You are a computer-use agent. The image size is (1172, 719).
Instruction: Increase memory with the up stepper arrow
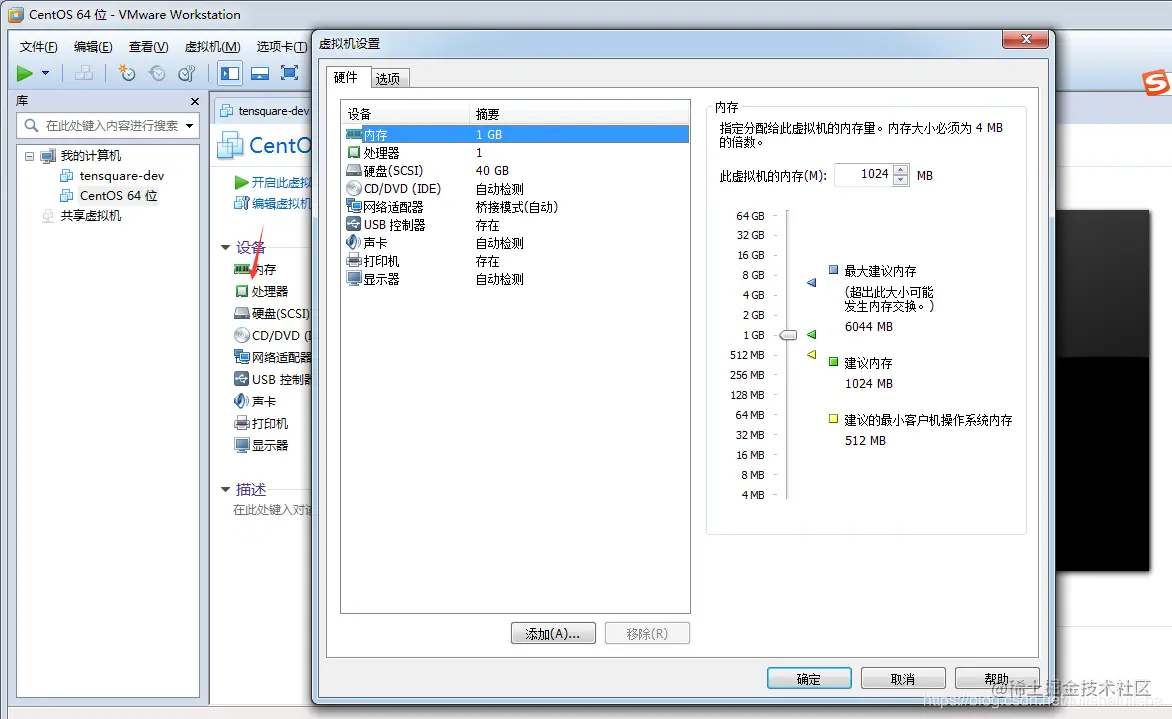coord(901,170)
